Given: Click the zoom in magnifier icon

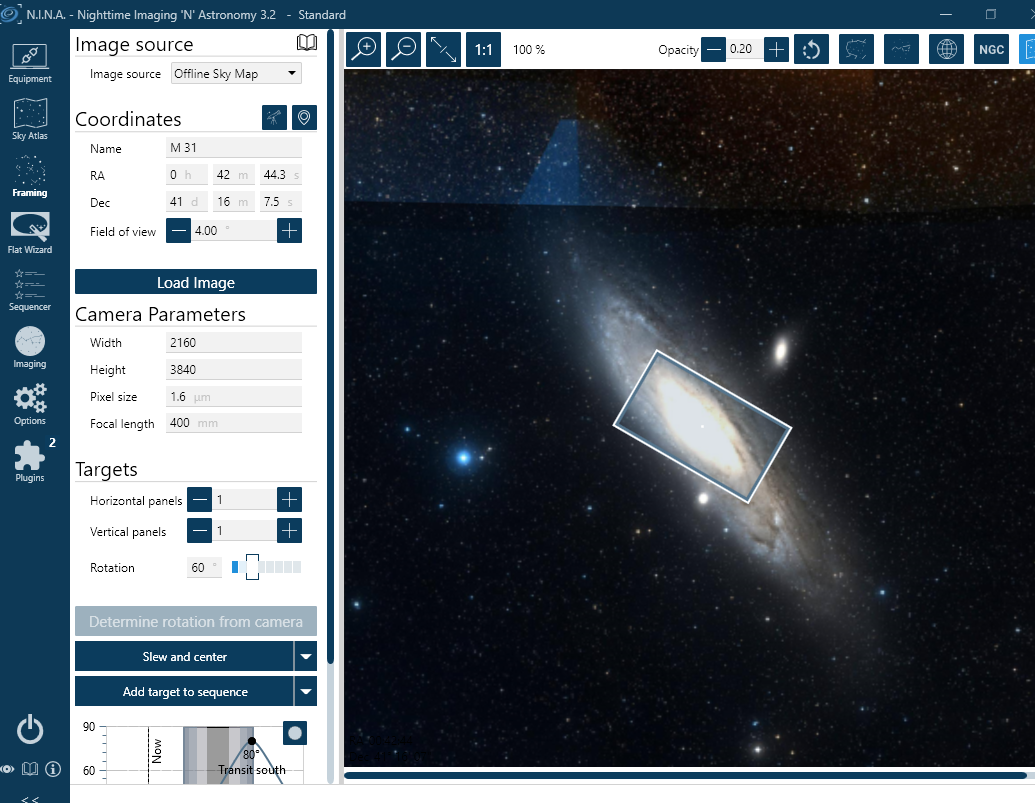Looking at the screenshot, I should pos(364,49).
